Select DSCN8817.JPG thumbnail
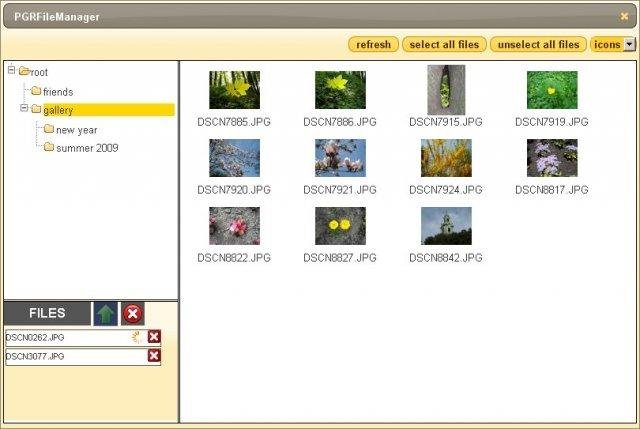 click(552, 158)
